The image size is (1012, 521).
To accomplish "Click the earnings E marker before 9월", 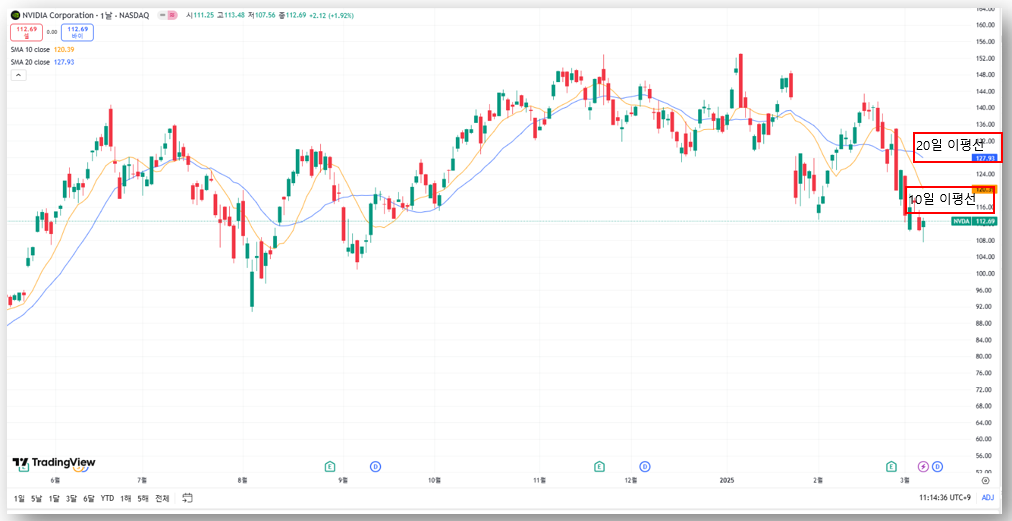I will point(330,466).
